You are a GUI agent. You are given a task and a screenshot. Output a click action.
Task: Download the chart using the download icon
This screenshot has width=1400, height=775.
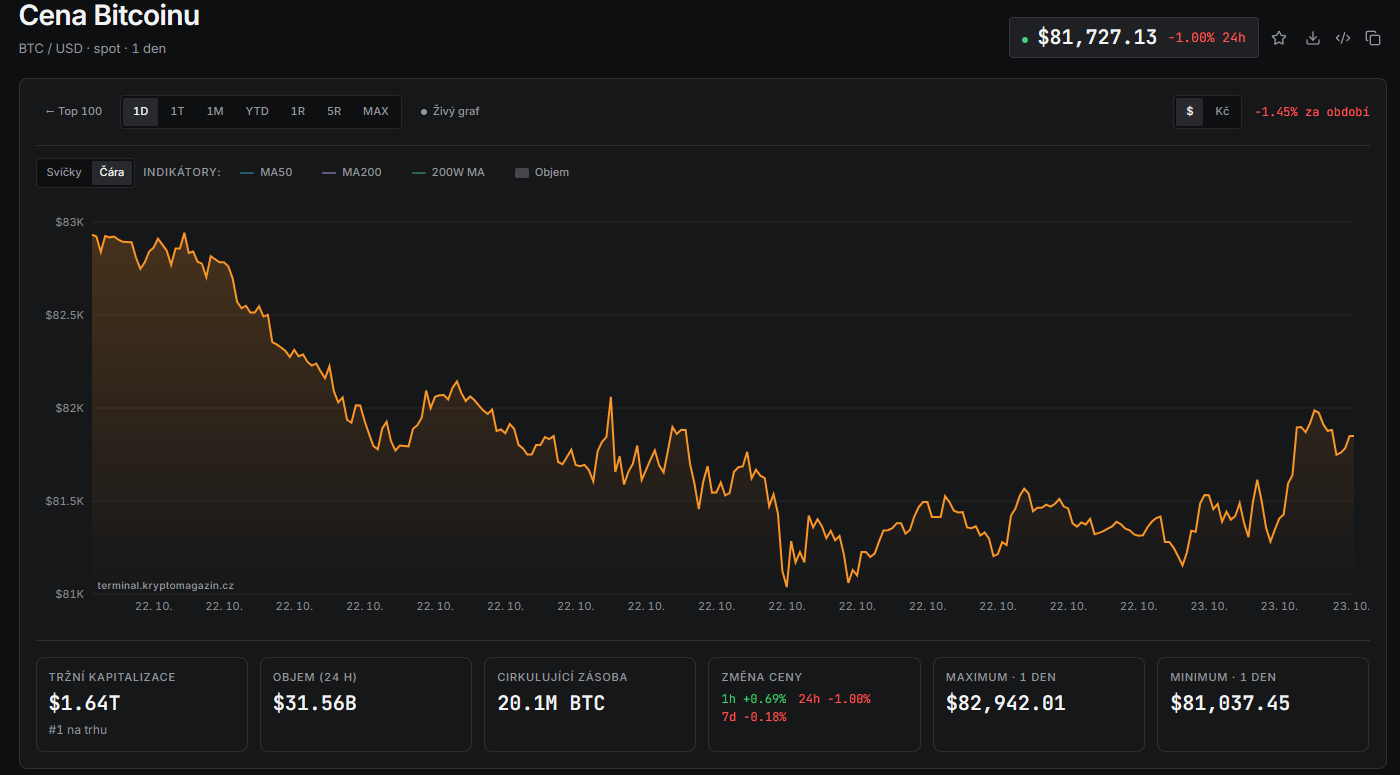tap(1313, 38)
